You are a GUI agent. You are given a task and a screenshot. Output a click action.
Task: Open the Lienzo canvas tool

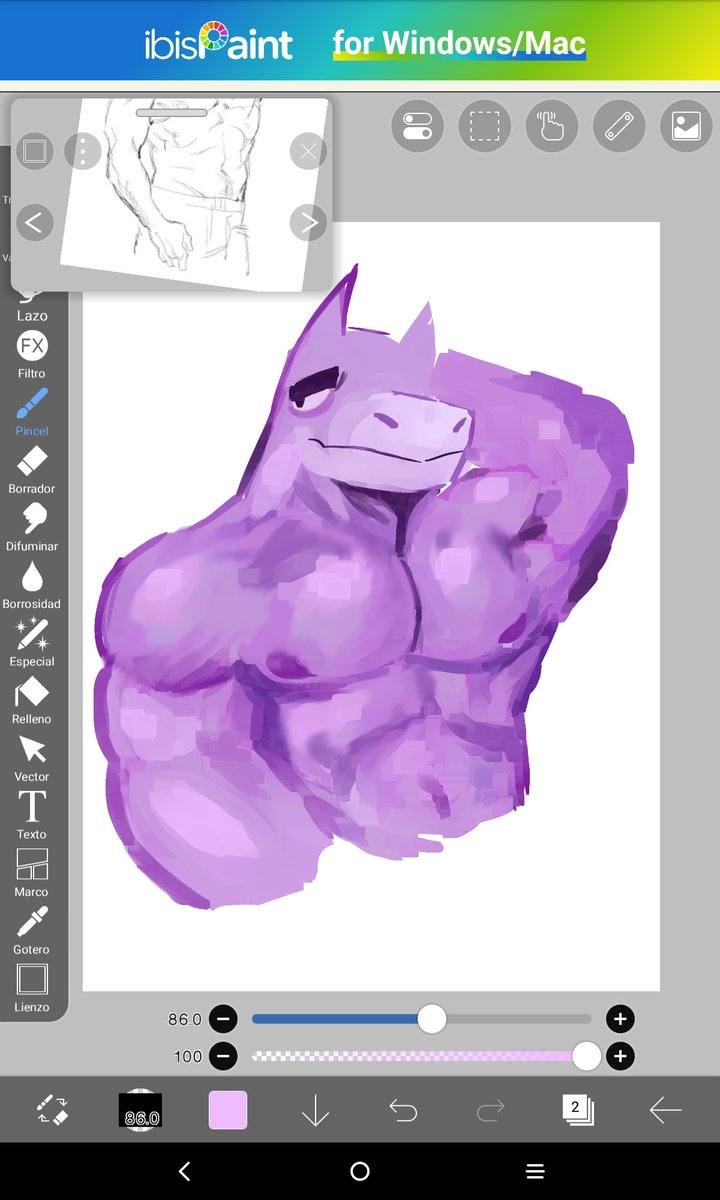tap(32, 988)
